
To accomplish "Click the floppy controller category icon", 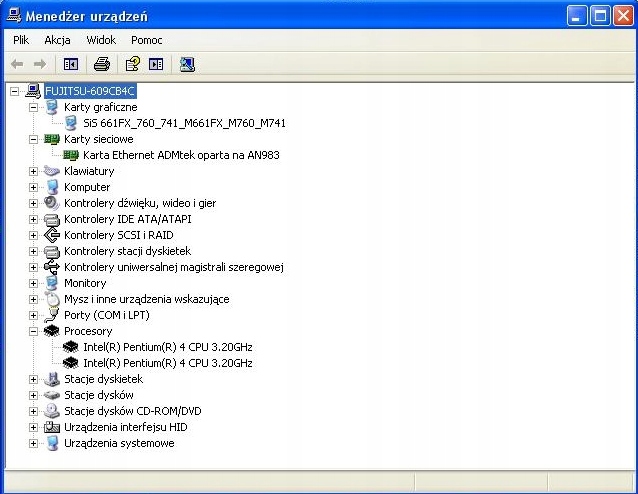I will (x=52, y=251).
